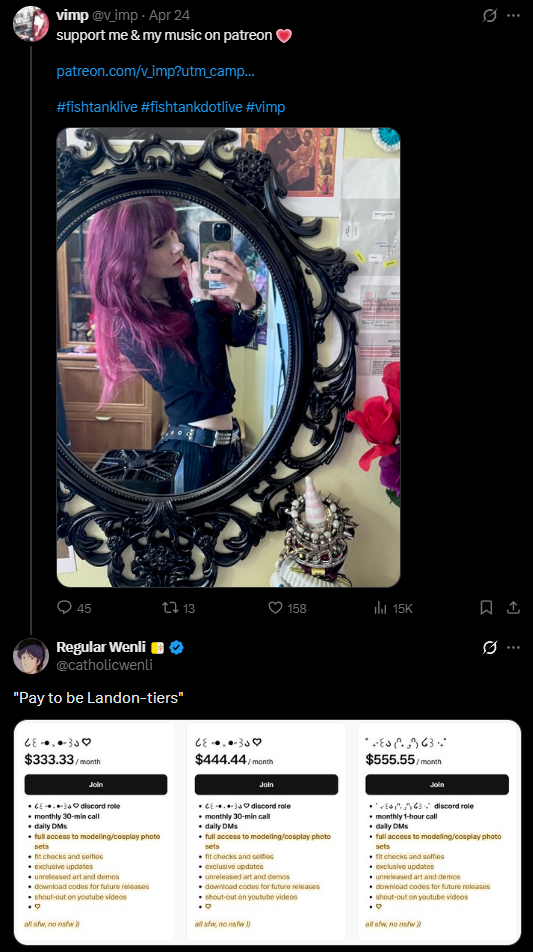
Task: Bookmark vimp's post
Action: coord(486,607)
